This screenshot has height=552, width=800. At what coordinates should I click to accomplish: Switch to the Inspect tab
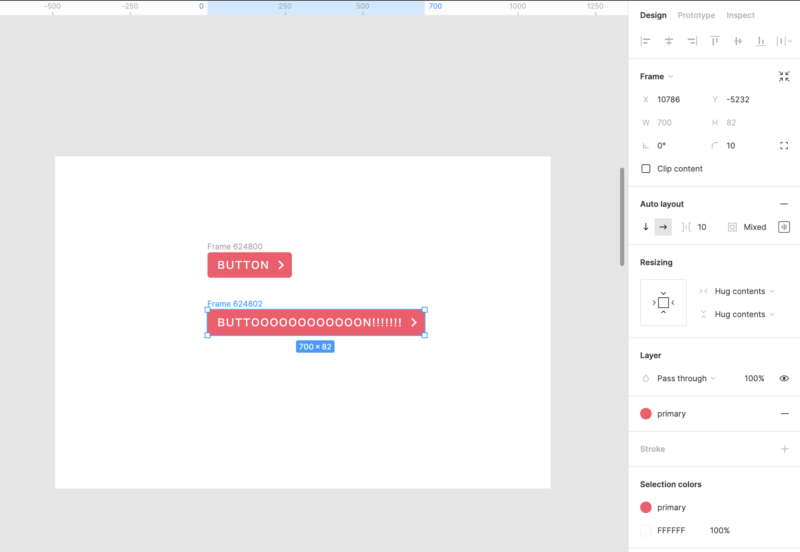(740, 15)
